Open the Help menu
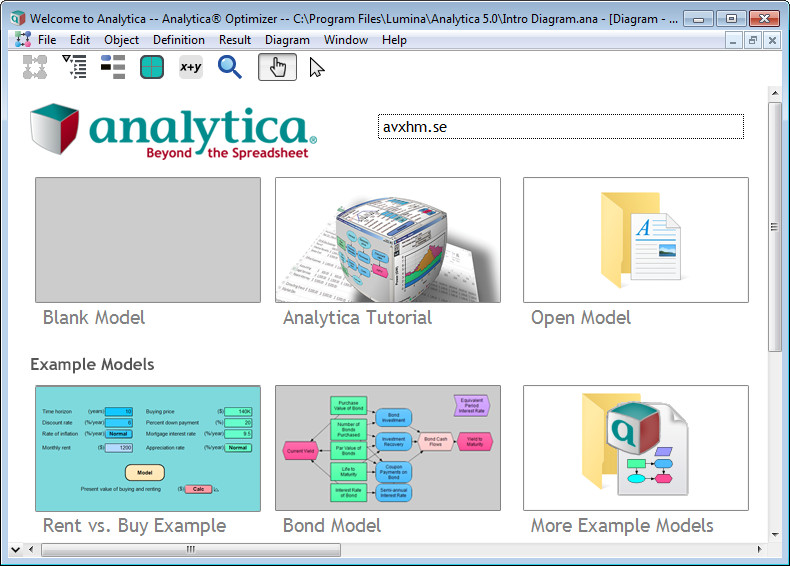The height and width of the screenshot is (566, 790). (x=394, y=40)
